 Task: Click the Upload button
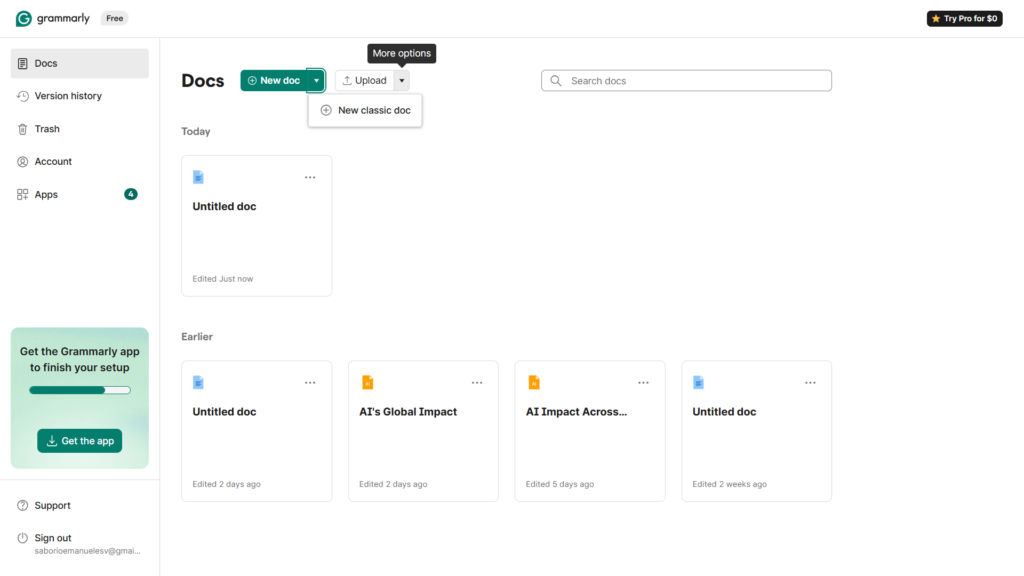pyautogui.click(x=364, y=80)
